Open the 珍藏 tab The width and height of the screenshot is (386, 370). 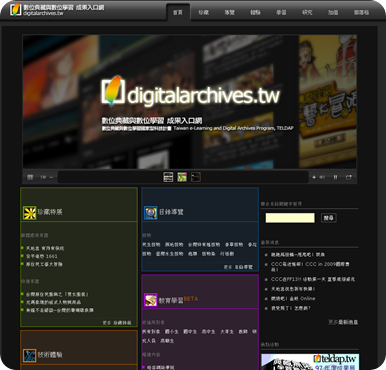pyautogui.click(x=203, y=12)
